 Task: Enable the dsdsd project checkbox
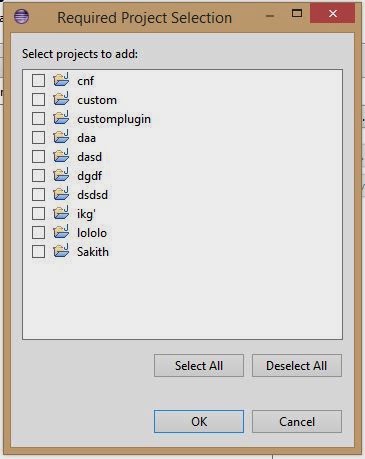pos(38,194)
